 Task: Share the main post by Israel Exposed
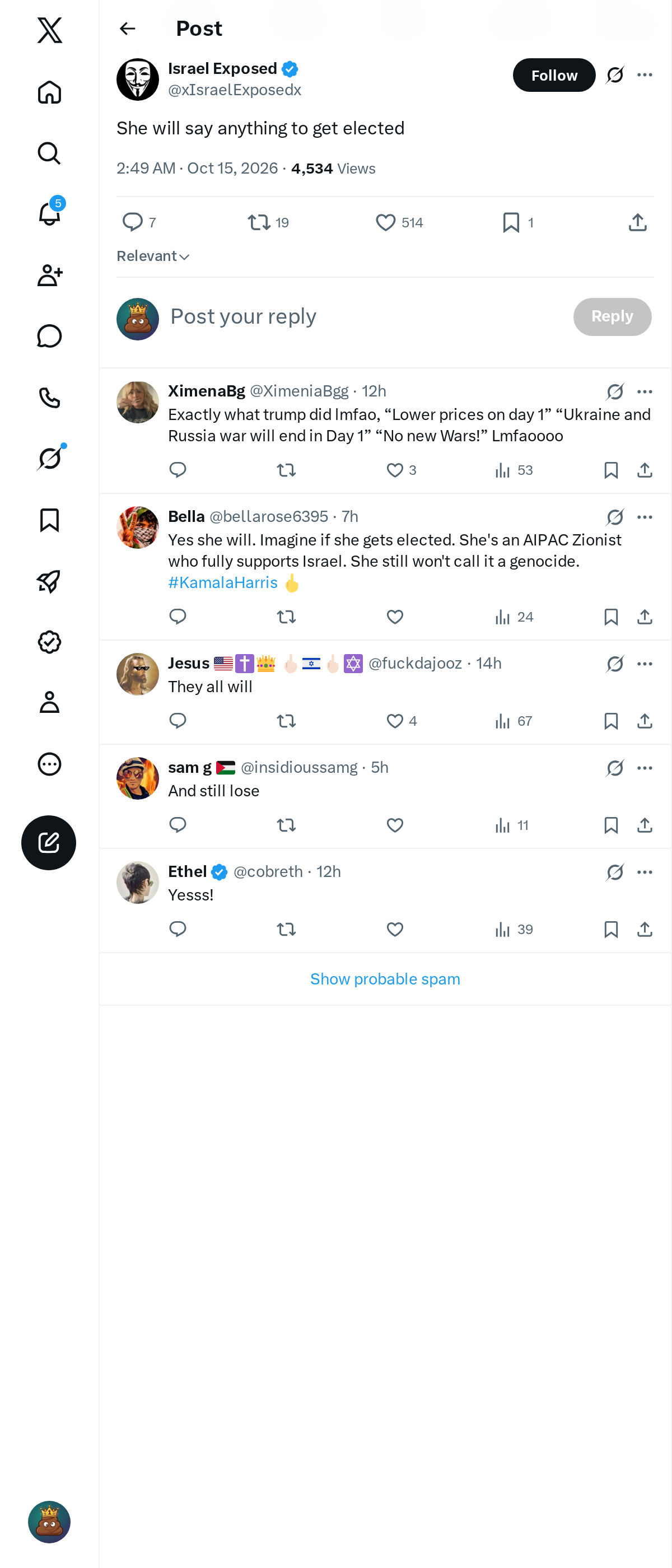click(x=637, y=222)
